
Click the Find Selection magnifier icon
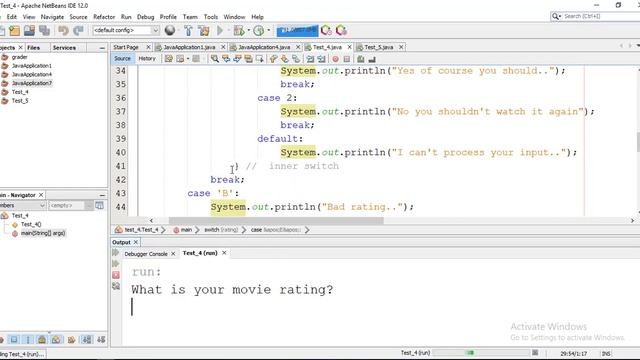pyautogui.click(x=214, y=59)
